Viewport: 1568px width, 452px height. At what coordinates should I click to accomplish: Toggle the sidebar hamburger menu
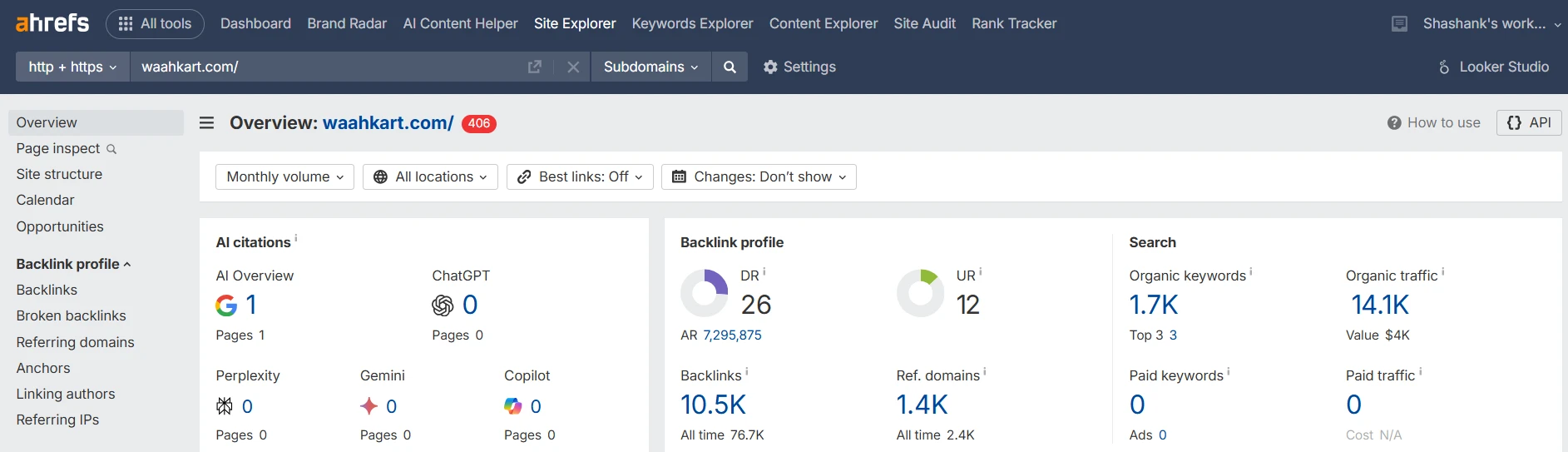207,123
